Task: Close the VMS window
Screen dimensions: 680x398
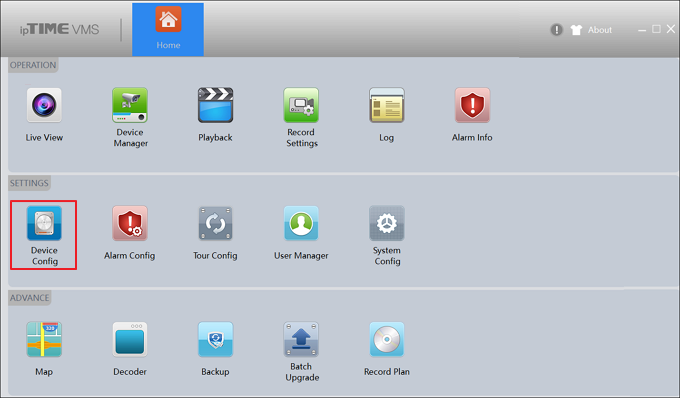Action: coord(671,29)
